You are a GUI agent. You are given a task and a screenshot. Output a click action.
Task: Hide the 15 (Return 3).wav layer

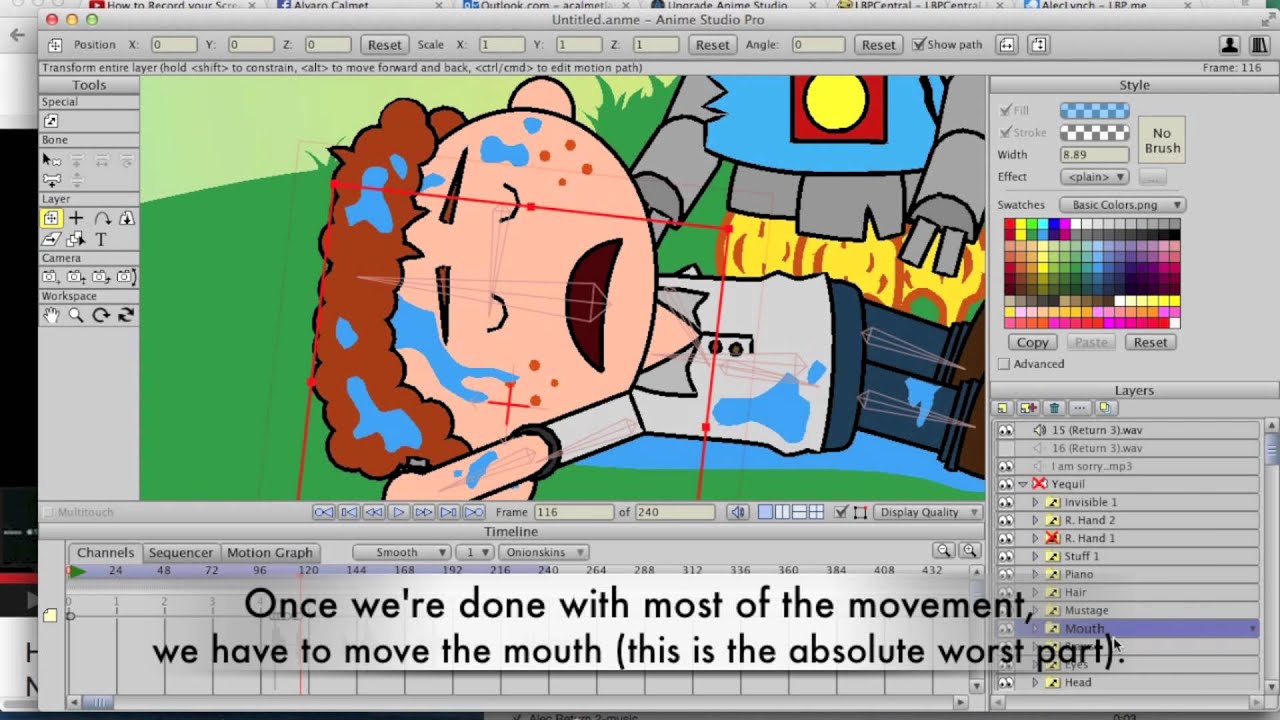[1006, 430]
